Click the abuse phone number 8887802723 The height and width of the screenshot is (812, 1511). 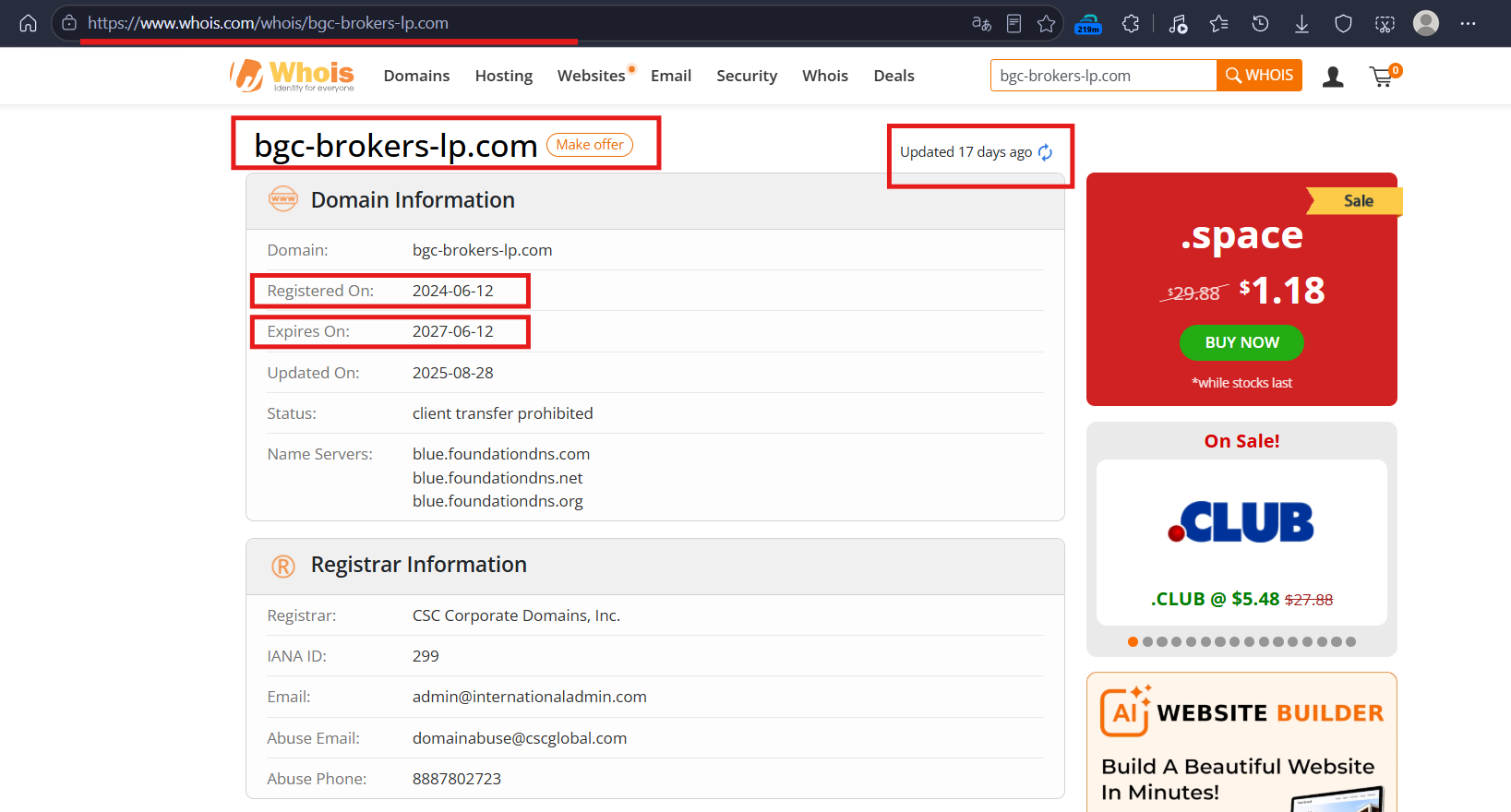point(457,779)
